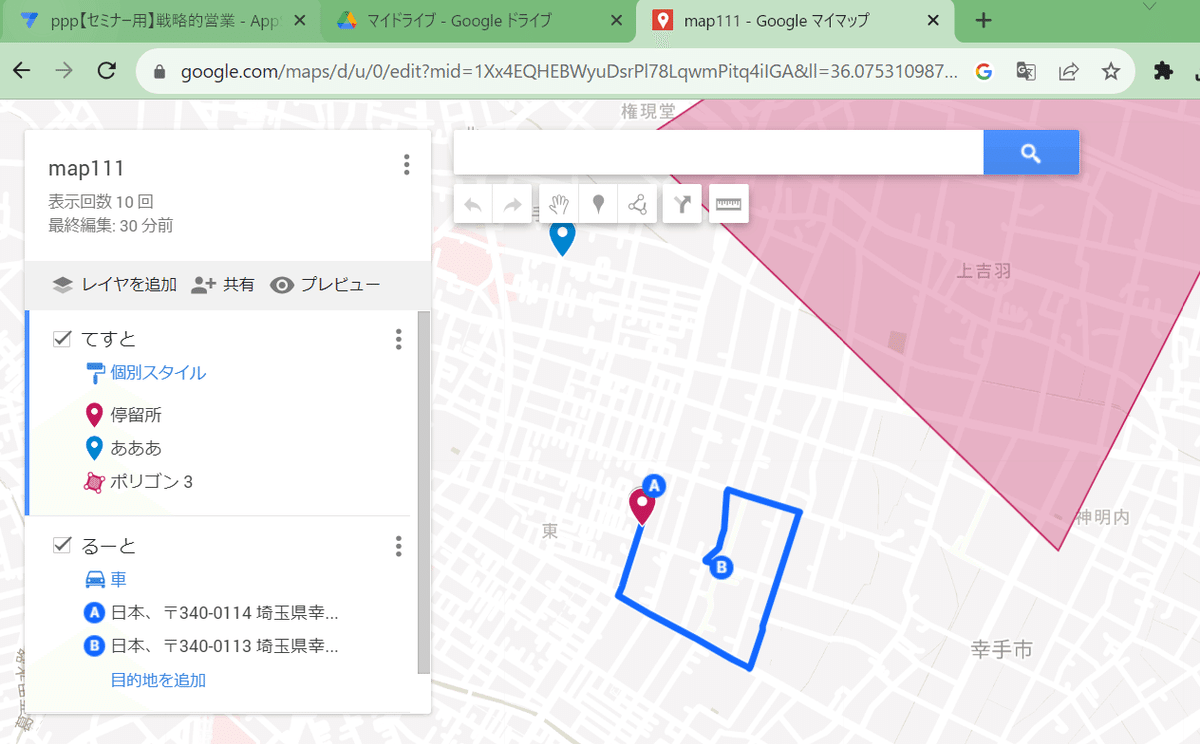This screenshot has width=1200, height=744.
Task: Uncheck the るーと layer checkbox
Action: pos(60,545)
